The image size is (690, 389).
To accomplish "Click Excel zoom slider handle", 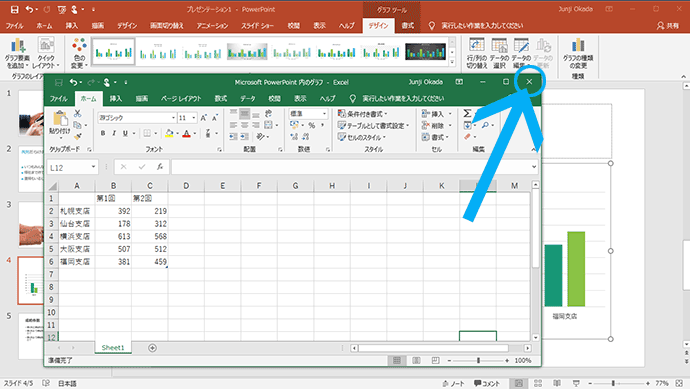I will [x=478, y=360].
